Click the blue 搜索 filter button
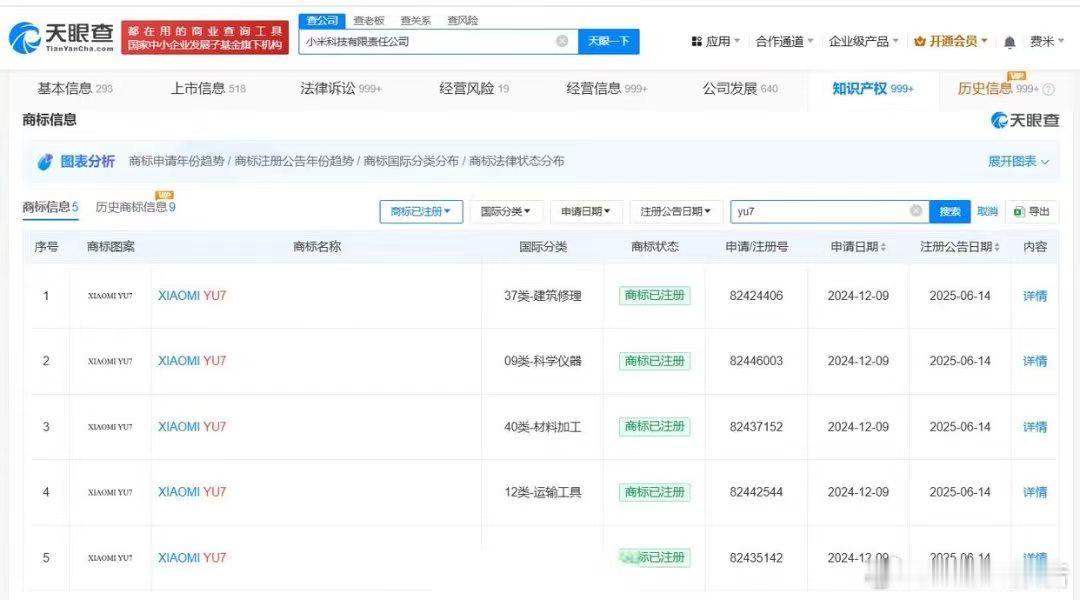Screen dimensions: 1080x600 click(950, 211)
